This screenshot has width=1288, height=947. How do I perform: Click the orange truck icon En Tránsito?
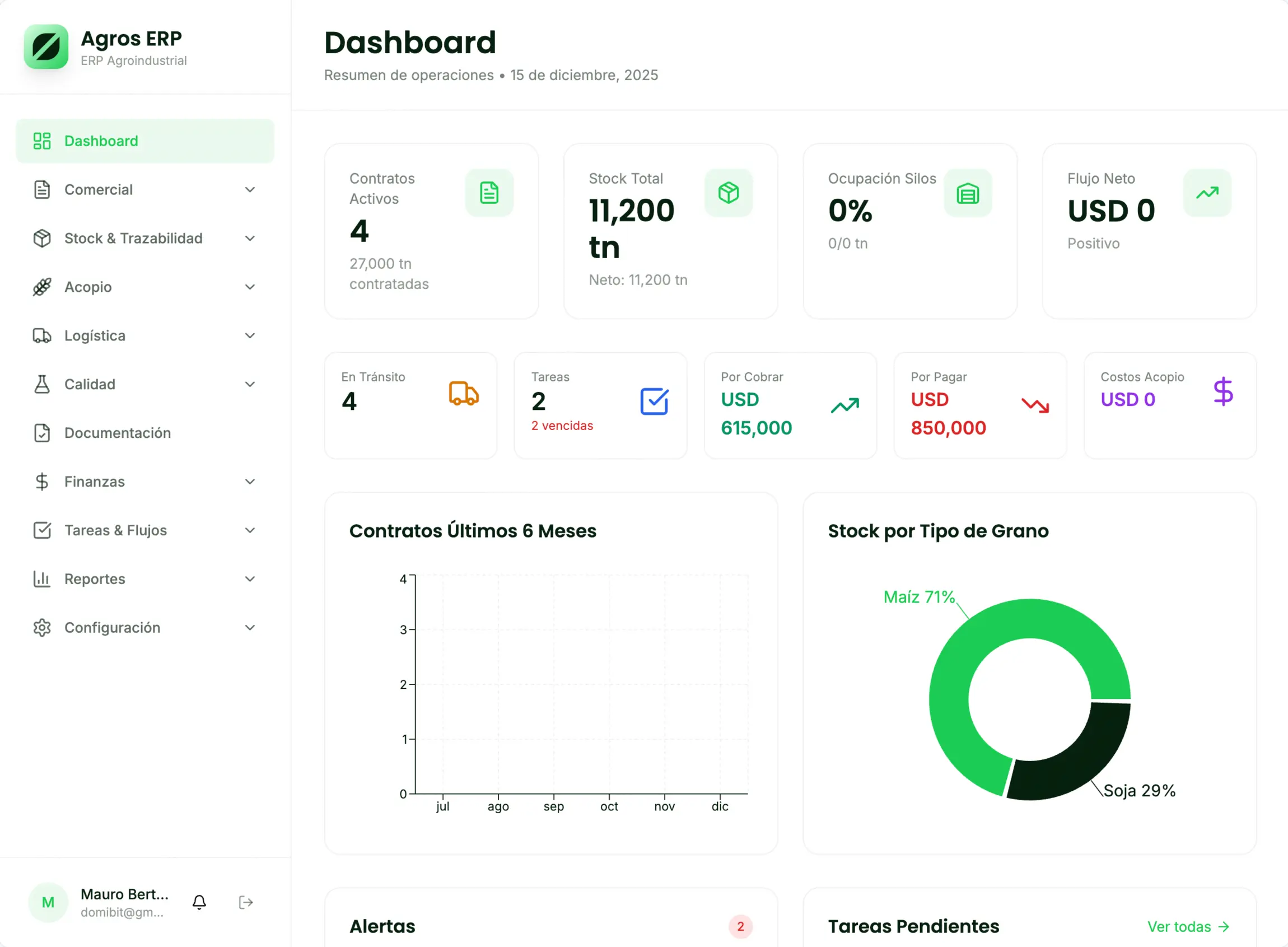point(463,394)
